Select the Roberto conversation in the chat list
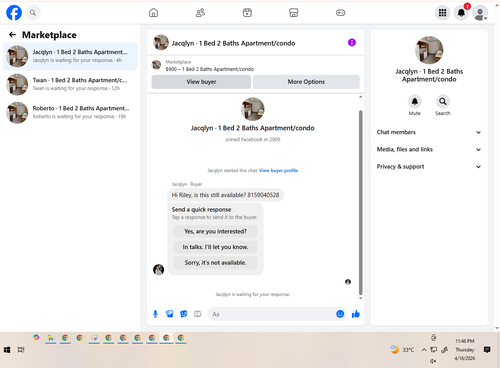The width and height of the screenshot is (500, 368). click(70, 112)
